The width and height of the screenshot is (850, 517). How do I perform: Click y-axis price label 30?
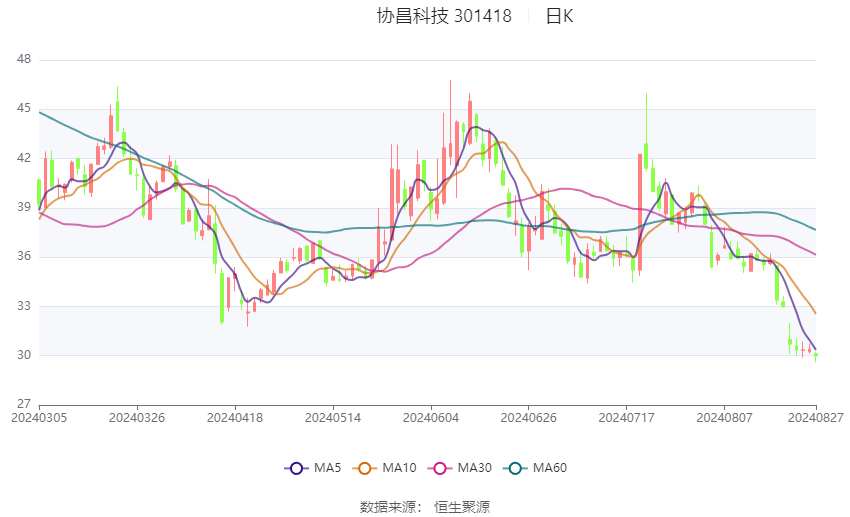click(24, 355)
